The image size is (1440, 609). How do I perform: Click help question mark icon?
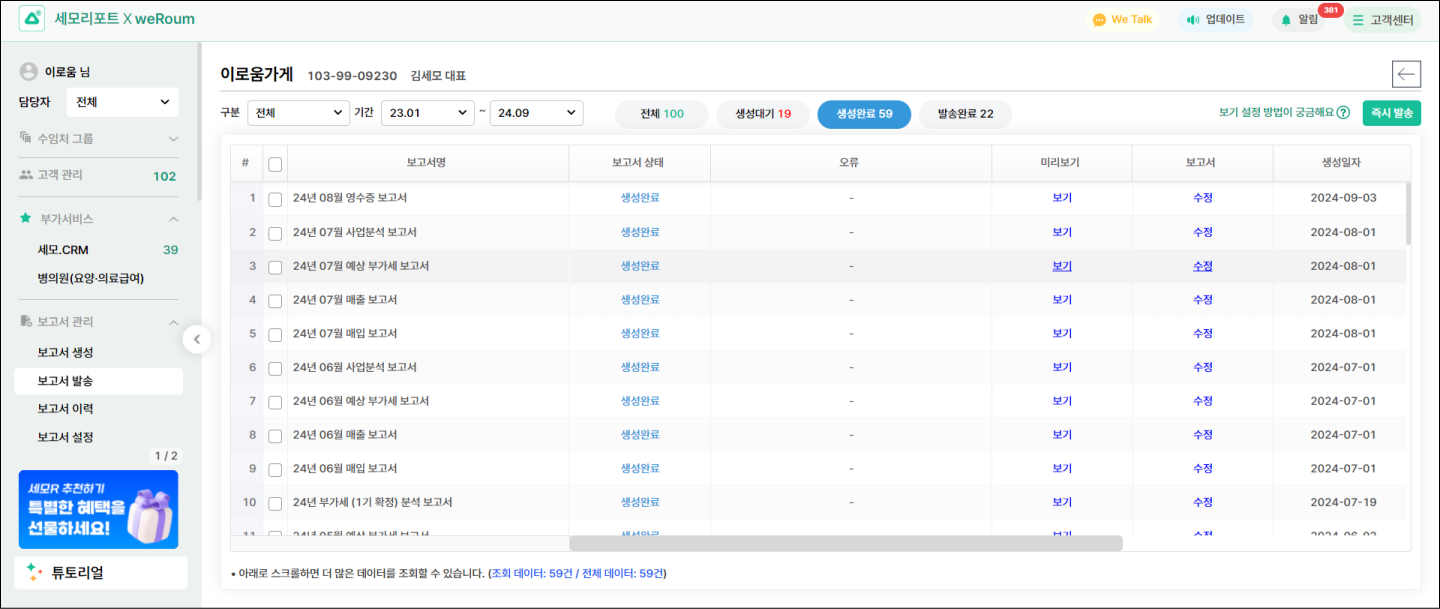[1343, 113]
